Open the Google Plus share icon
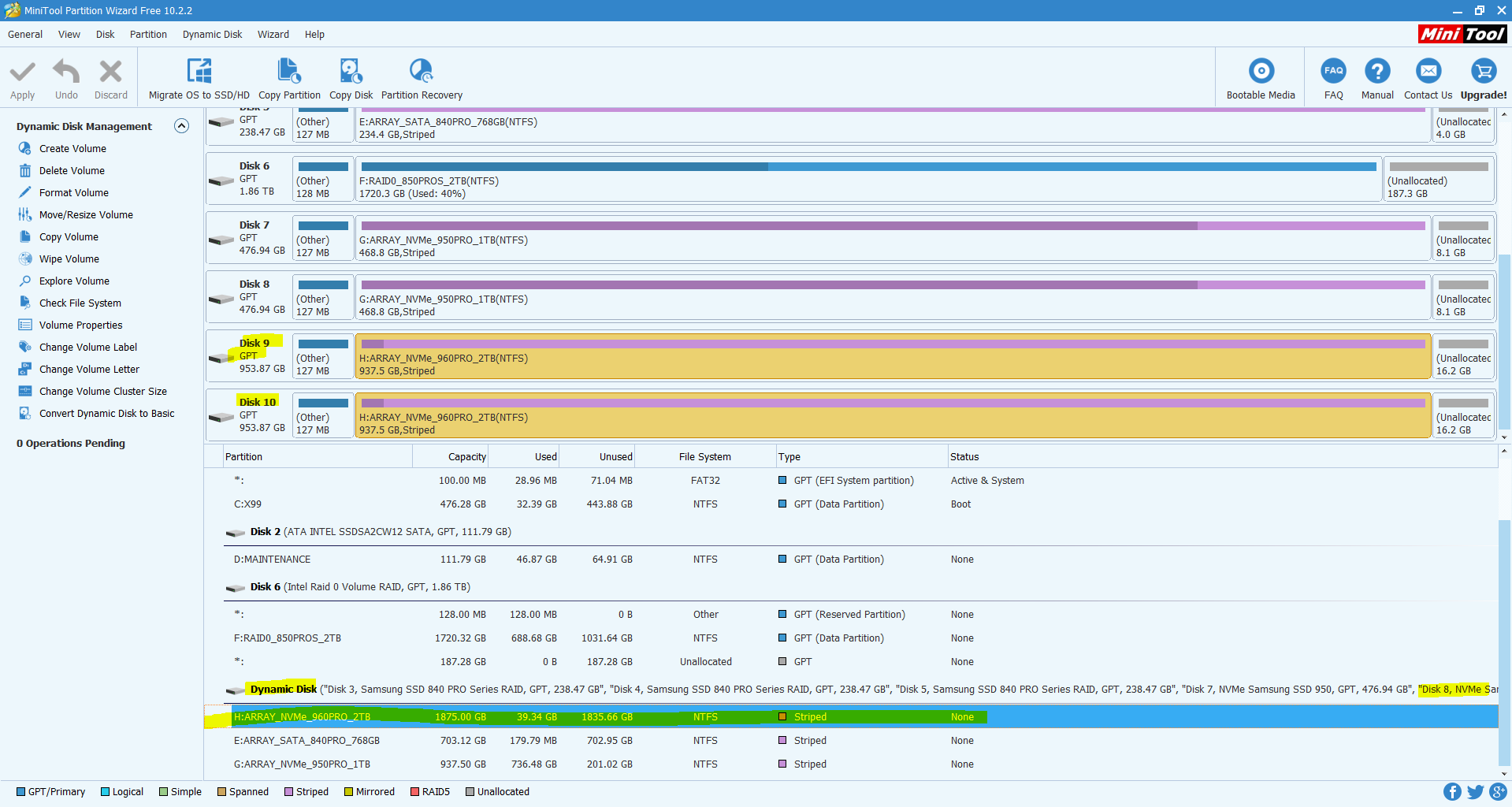This screenshot has width=1512, height=807. [x=1498, y=792]
